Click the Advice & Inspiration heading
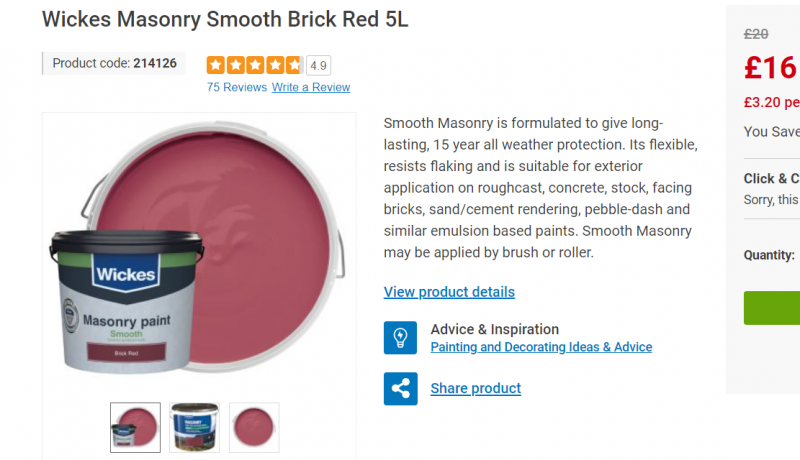800x460 pixels. coord(494,329)
